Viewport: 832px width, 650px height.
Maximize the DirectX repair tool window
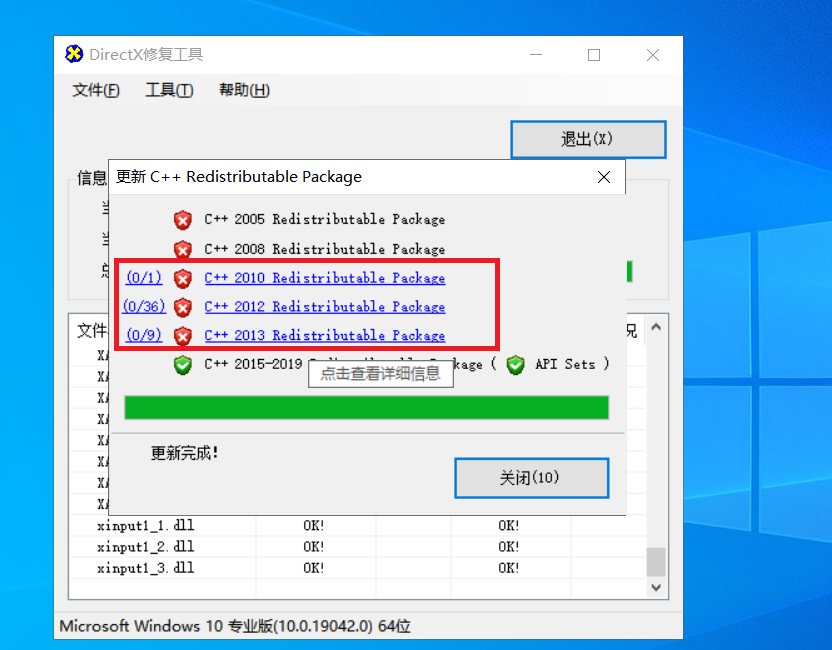[594, 55]
